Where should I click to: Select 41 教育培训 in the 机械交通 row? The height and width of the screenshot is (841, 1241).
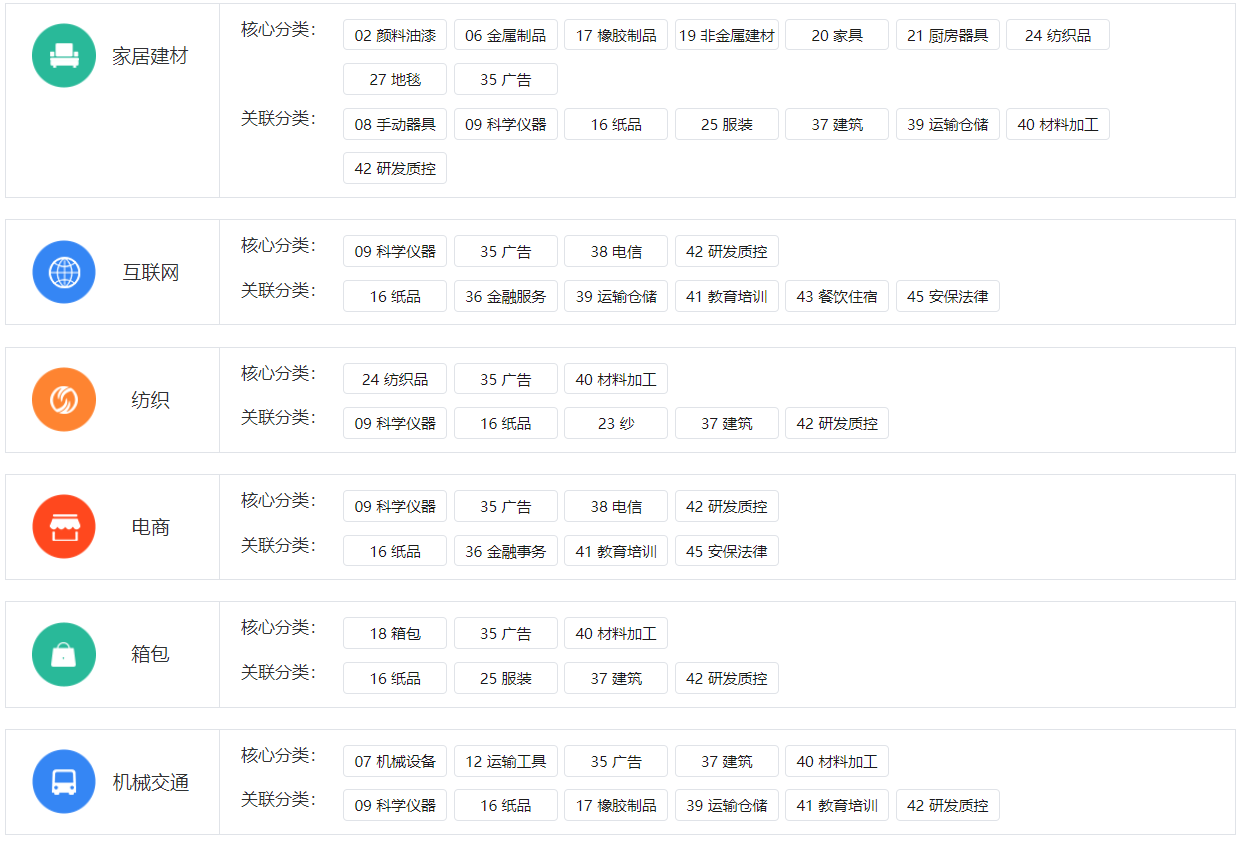tap(837, 805)
